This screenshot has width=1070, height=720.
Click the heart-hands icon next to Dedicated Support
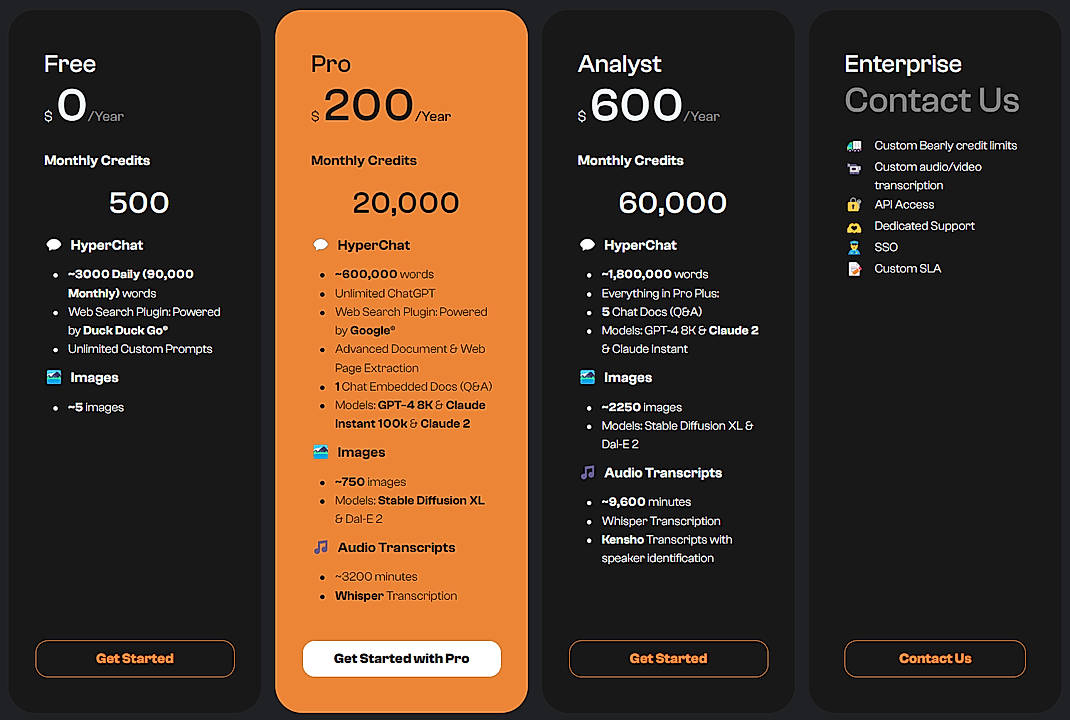[856, 225]
